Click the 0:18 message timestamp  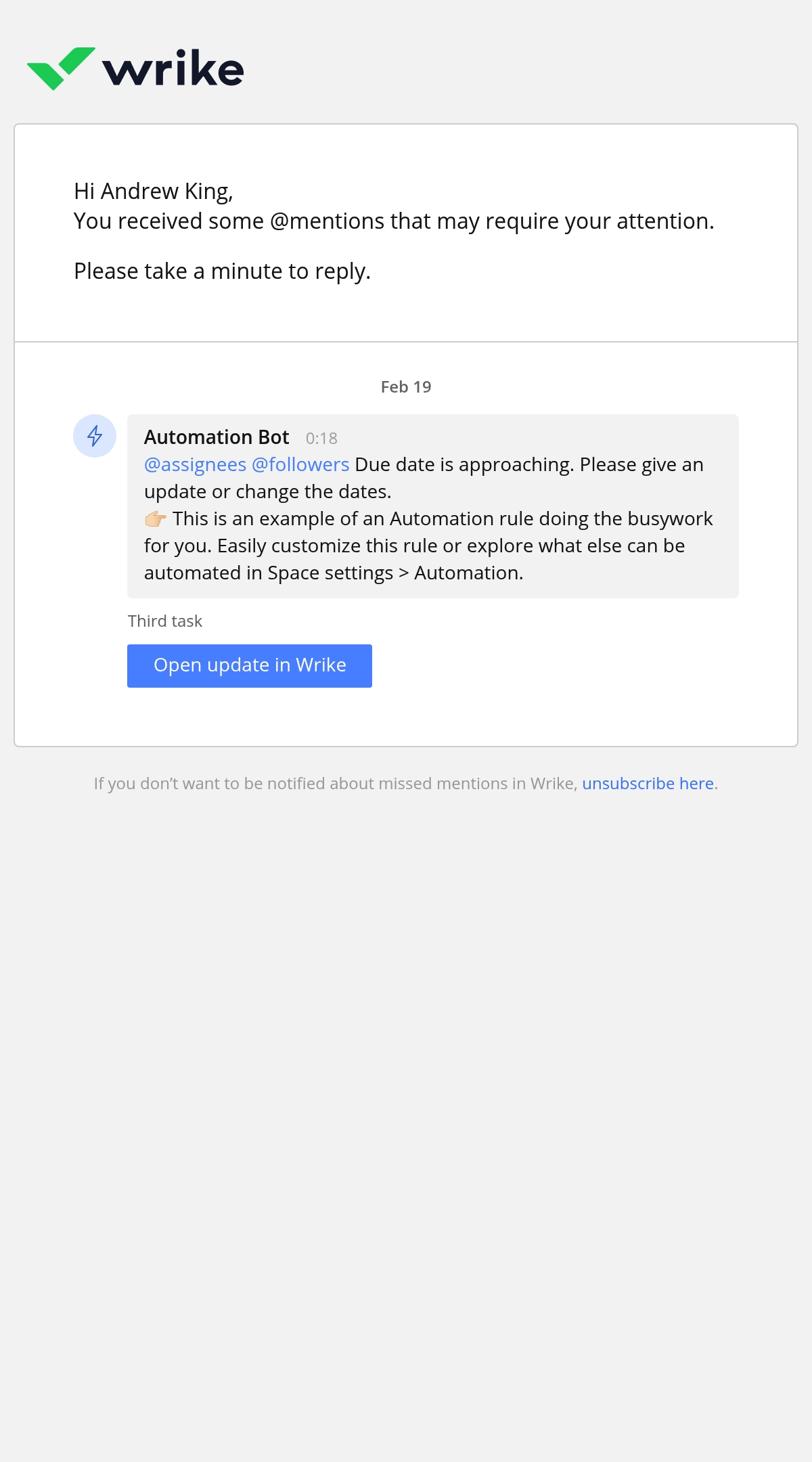(321, 439)
